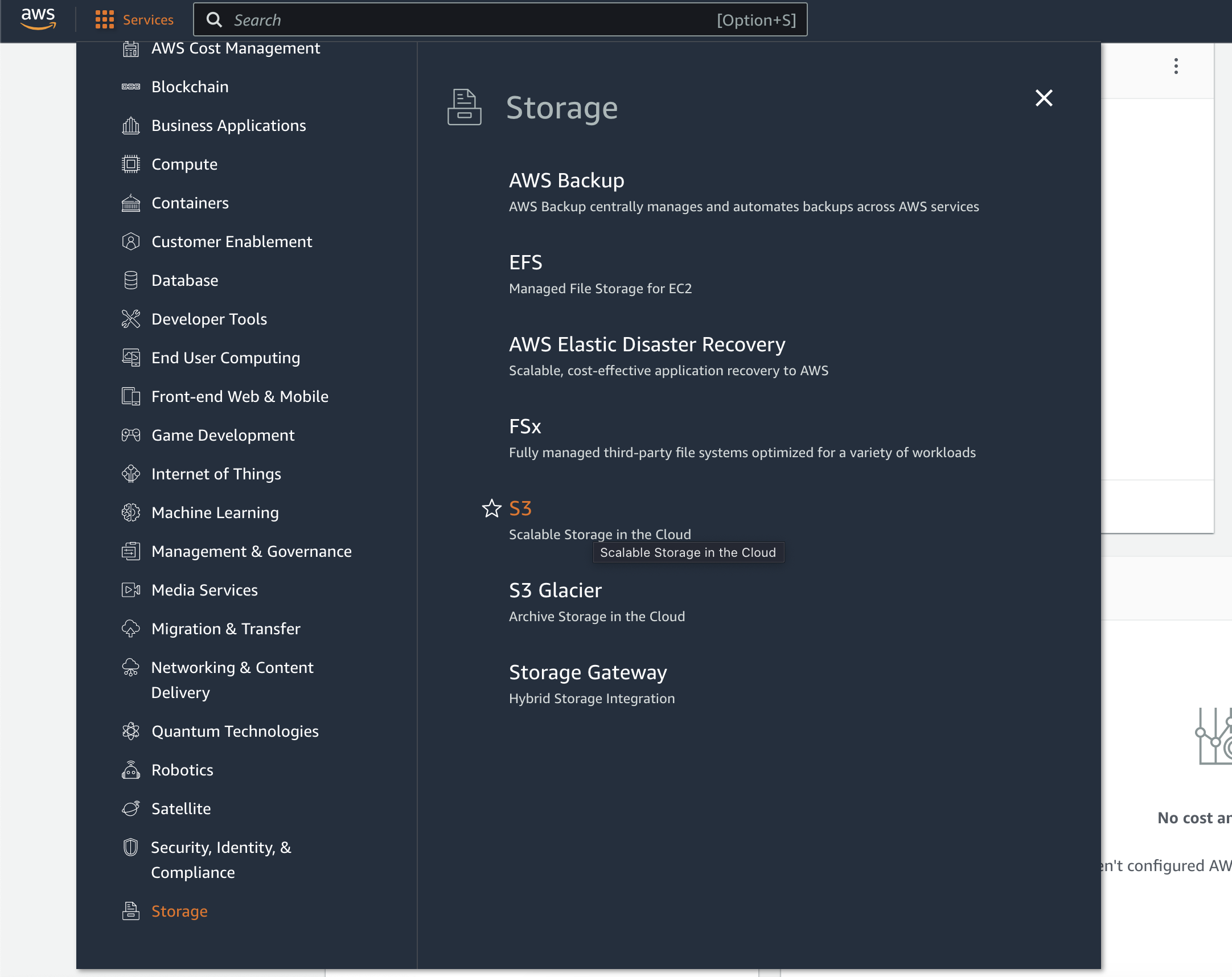
Task: Open the S3 Scalable Cloud Storage service
Action: click(520, 508)
